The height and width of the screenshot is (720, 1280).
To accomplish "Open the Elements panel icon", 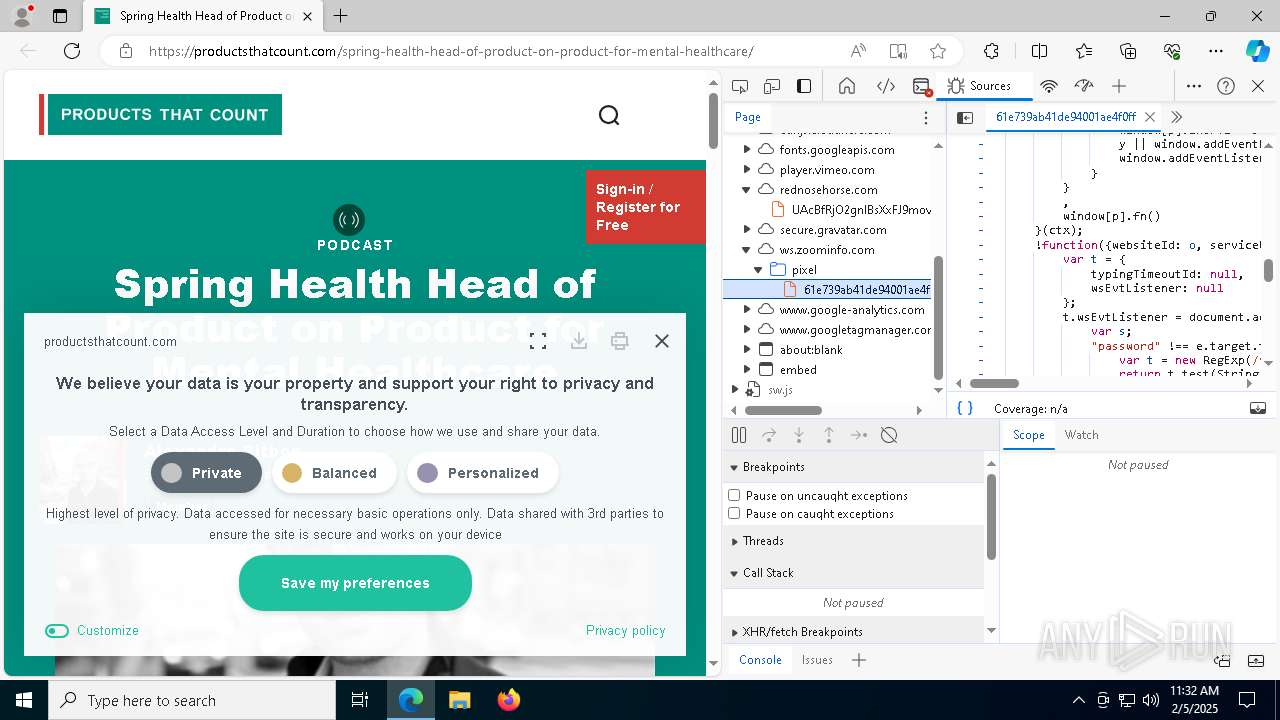I will (x=886, y=86).
